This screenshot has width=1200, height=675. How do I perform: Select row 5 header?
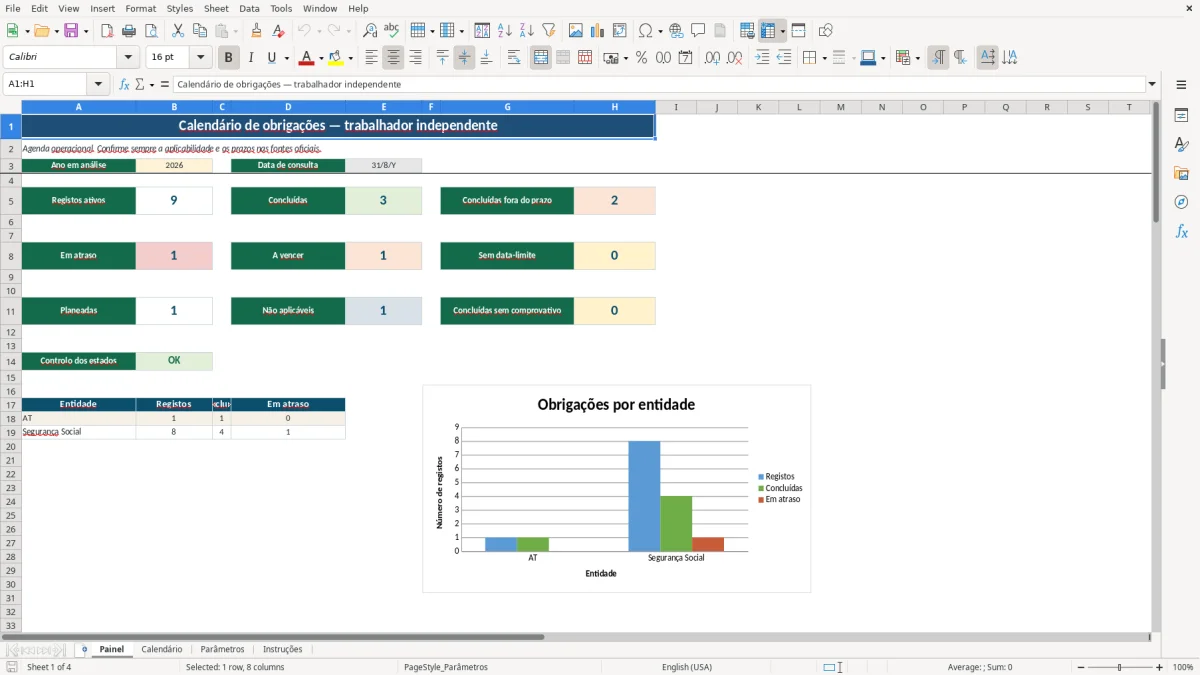click(x=11, y=200)
